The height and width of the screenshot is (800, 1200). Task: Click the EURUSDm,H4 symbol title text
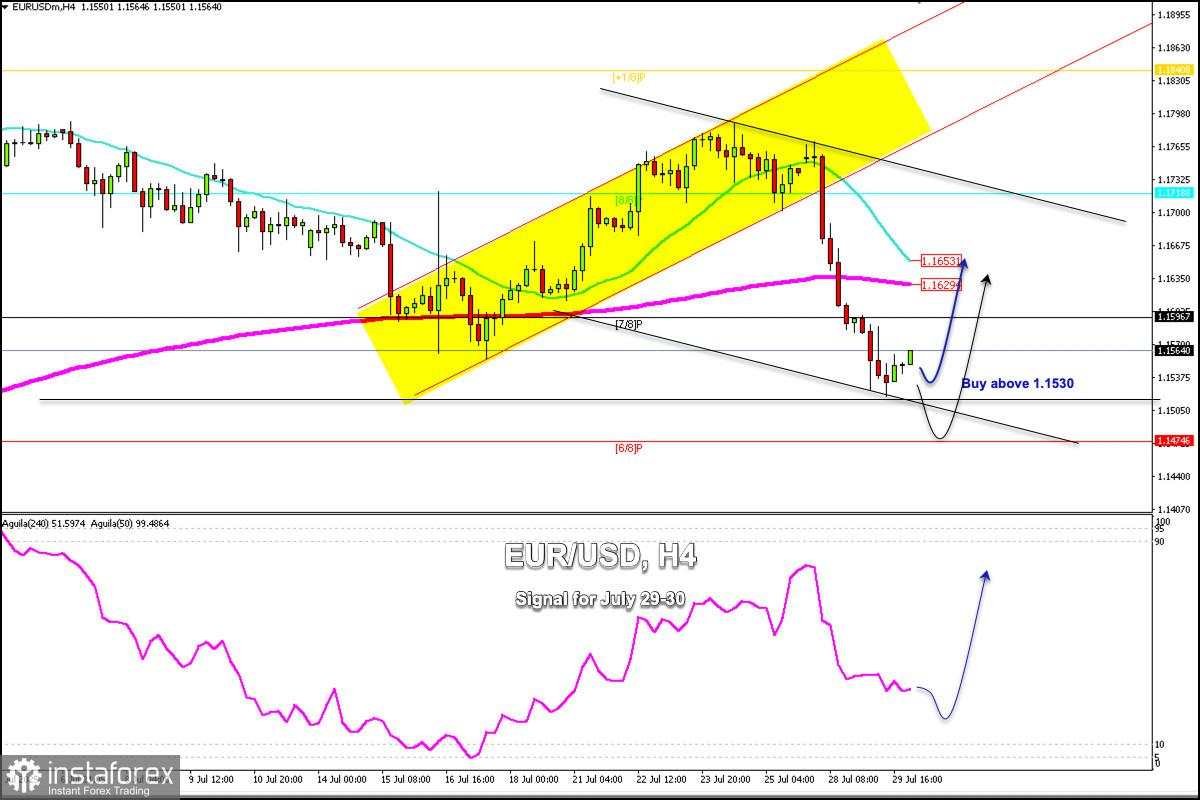44,7
